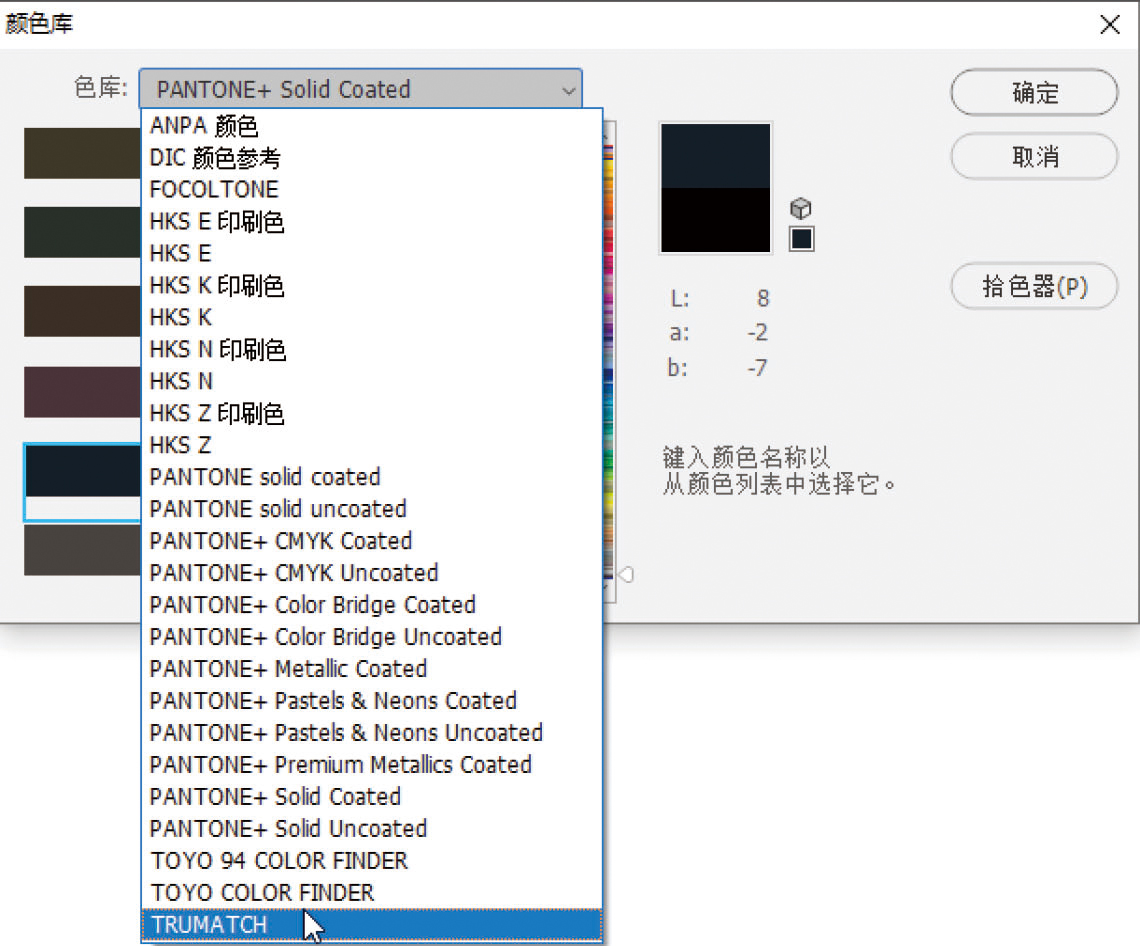Select HKS E 印刷色 library
Viewport: 1140px width, 946px height.
[x=372, y=222]
